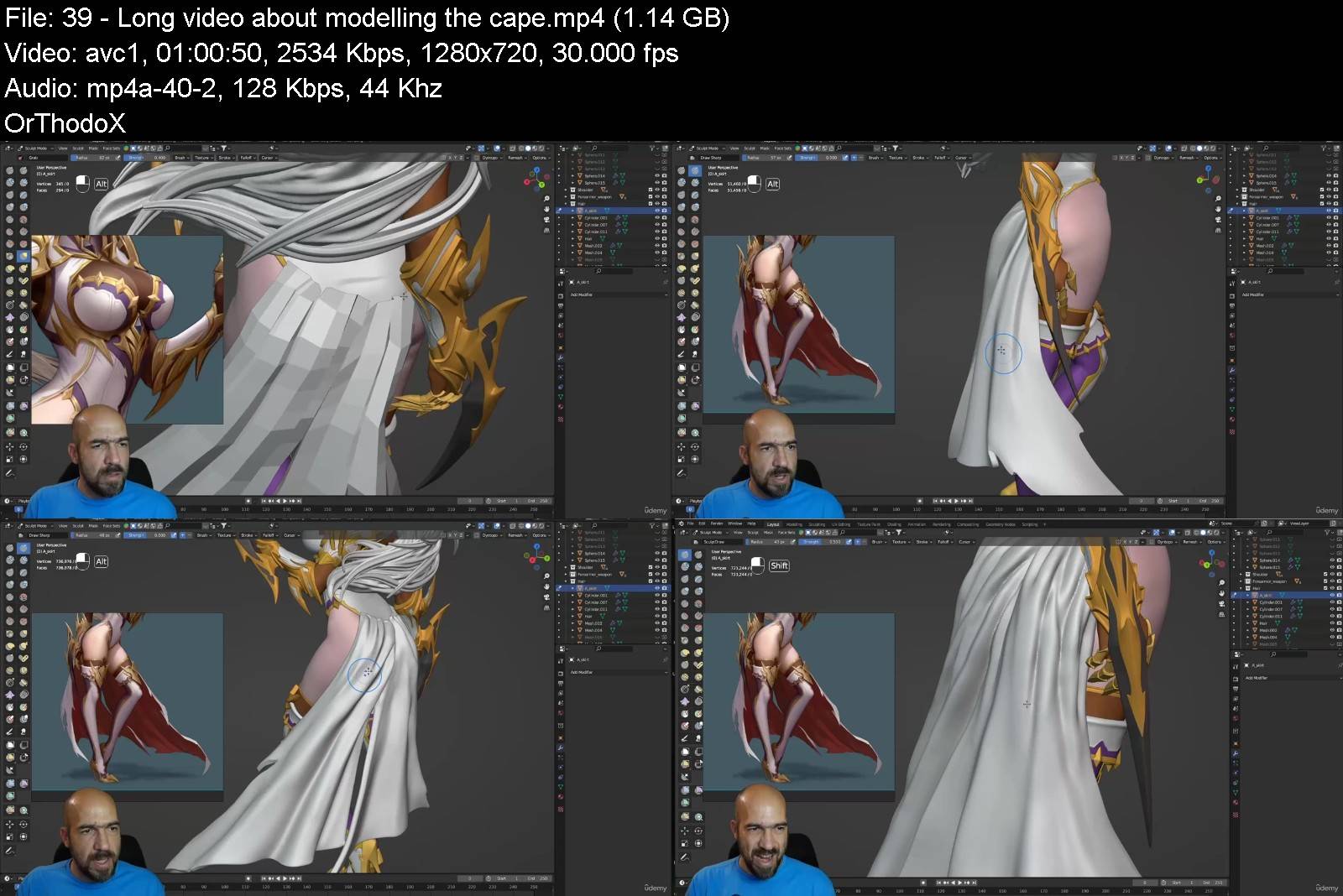Pick the Clay Strips brush in top-left frame
Image resolution: width=1343 pixels, height=896 pixels.
coord(24,182)
